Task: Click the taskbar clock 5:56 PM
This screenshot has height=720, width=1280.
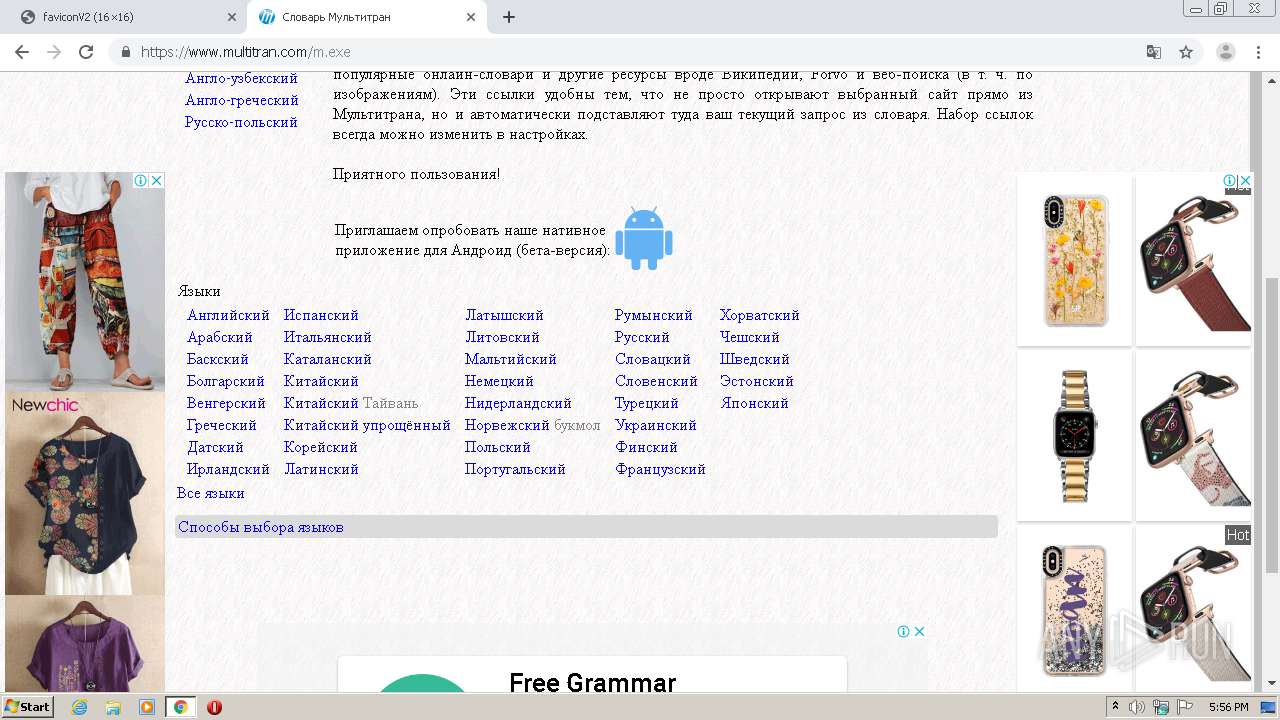Action: [x=1228, y=707]
